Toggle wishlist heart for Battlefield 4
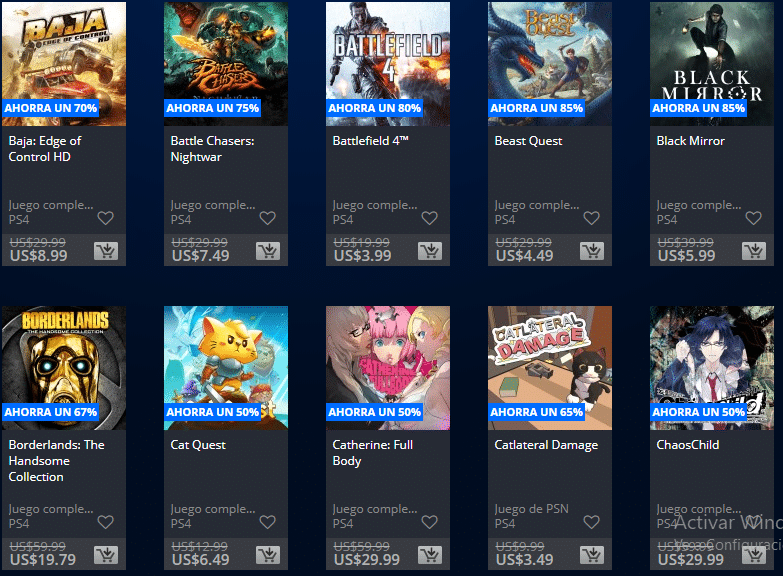 (429, 218)
